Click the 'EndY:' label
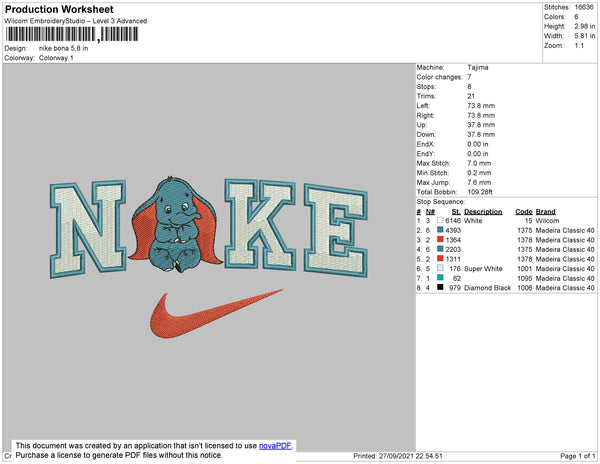 426,153
